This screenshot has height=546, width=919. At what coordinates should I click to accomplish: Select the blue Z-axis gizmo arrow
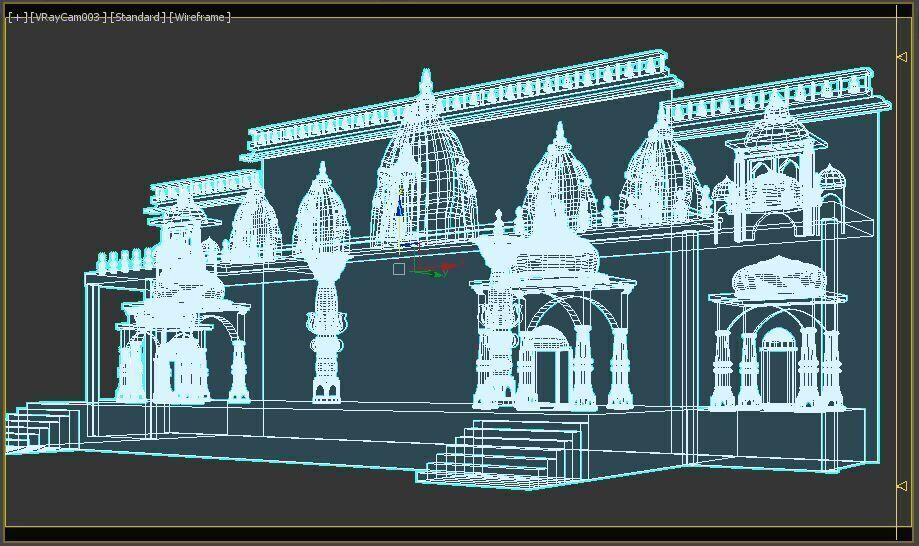click(399, 208)
